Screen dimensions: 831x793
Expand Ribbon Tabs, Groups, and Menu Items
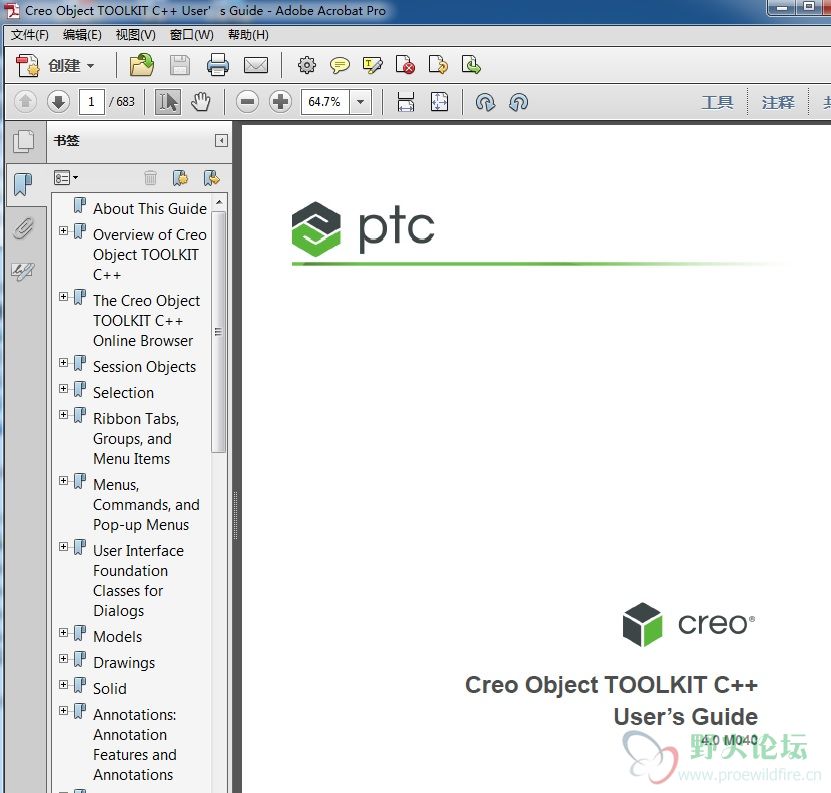[63, 415]
